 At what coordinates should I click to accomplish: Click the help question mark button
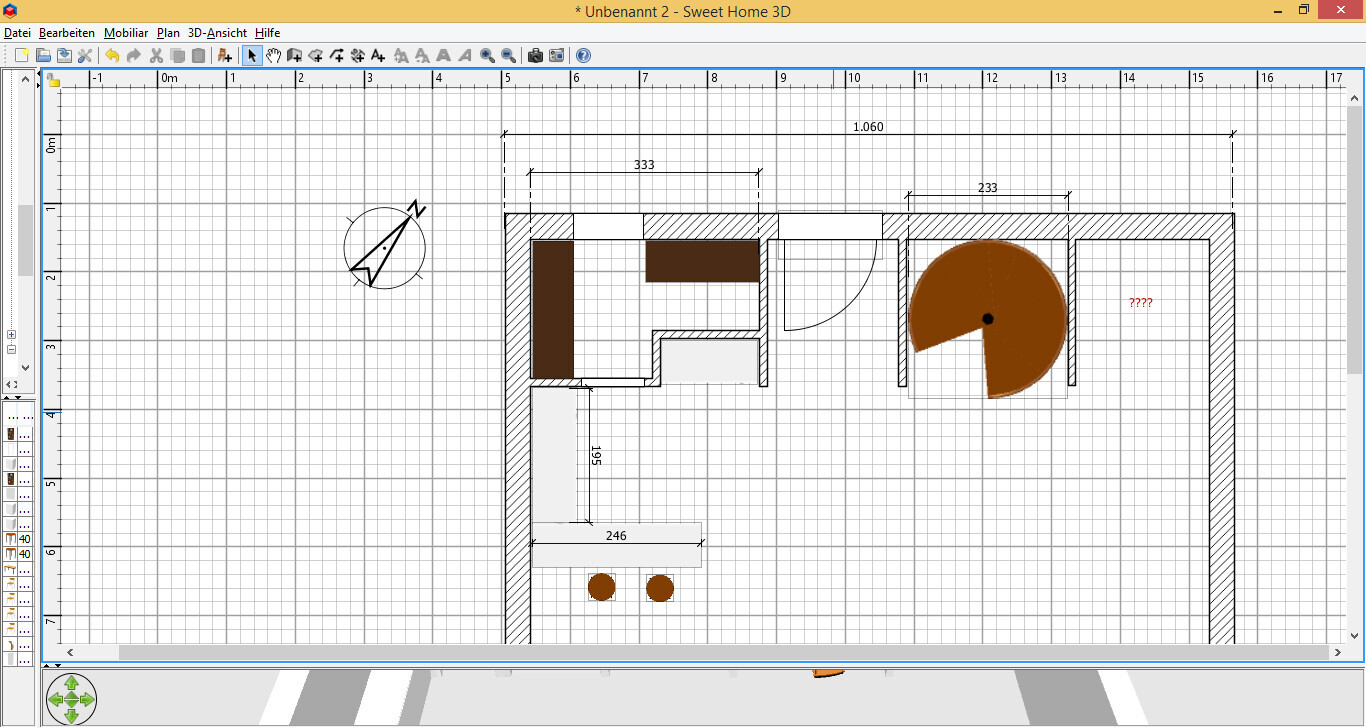coord(583,56)
